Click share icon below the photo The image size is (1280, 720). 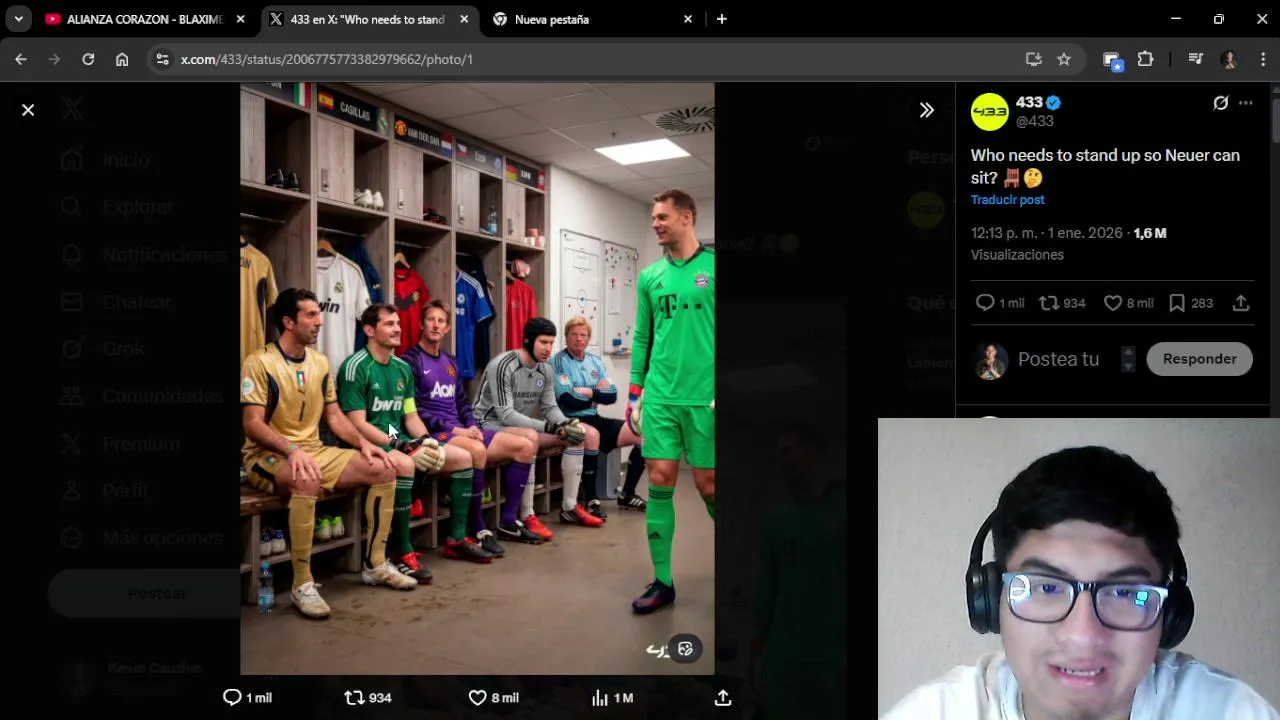point(723,698)
